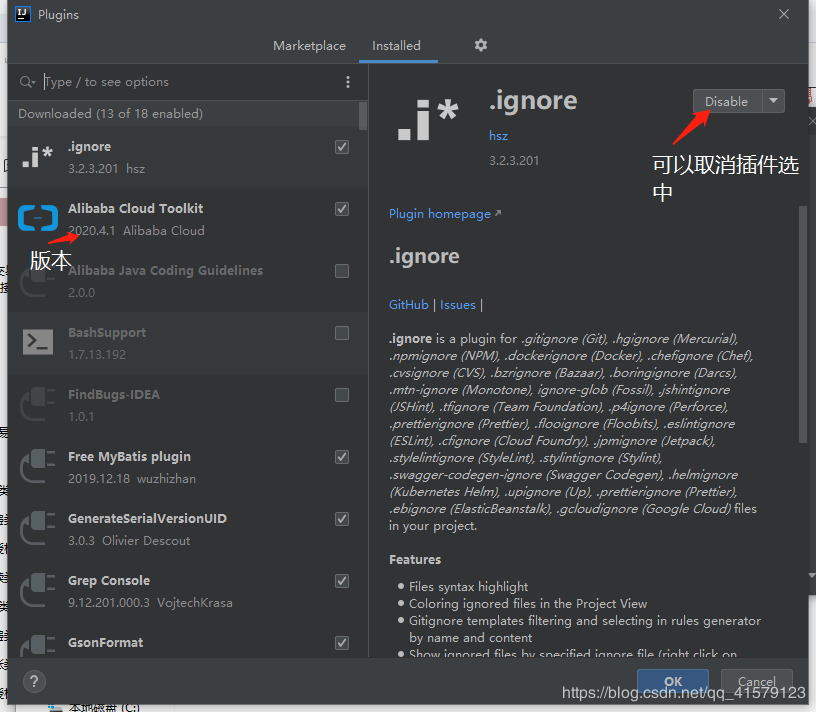This screenshot has width=816, height=712.
Task: Click version 3.2.3.201 in detail panel
Action: [x=514, y=161]
